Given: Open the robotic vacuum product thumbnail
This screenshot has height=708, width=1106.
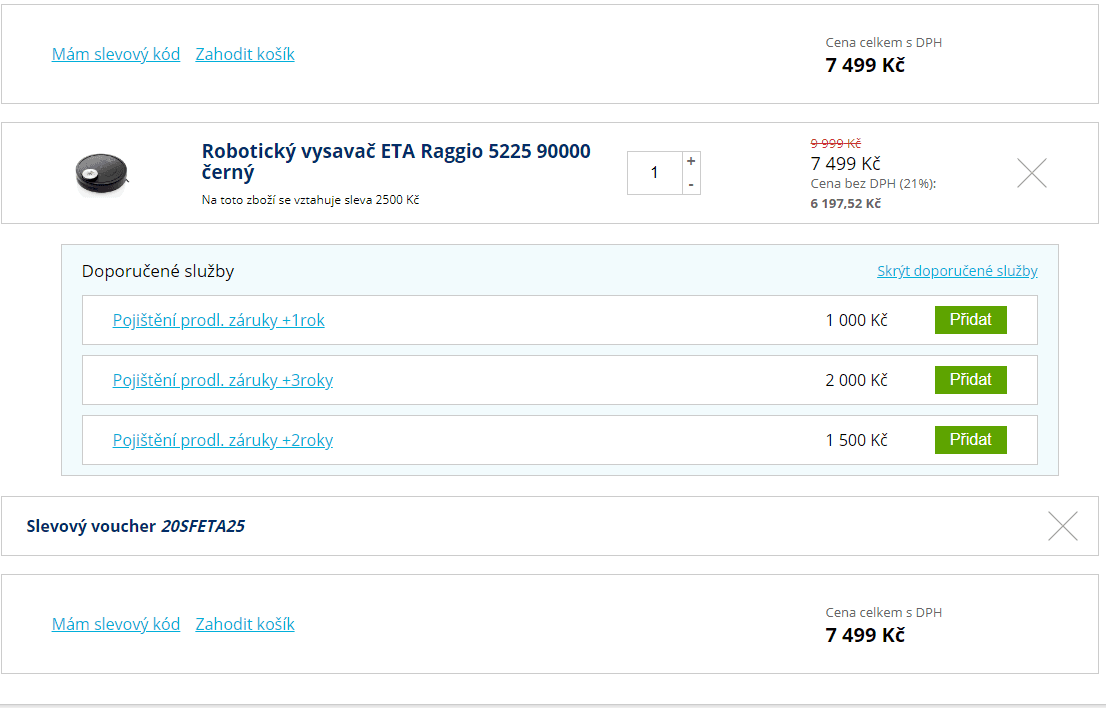Looking at the screenshot, I should point(102,173).
